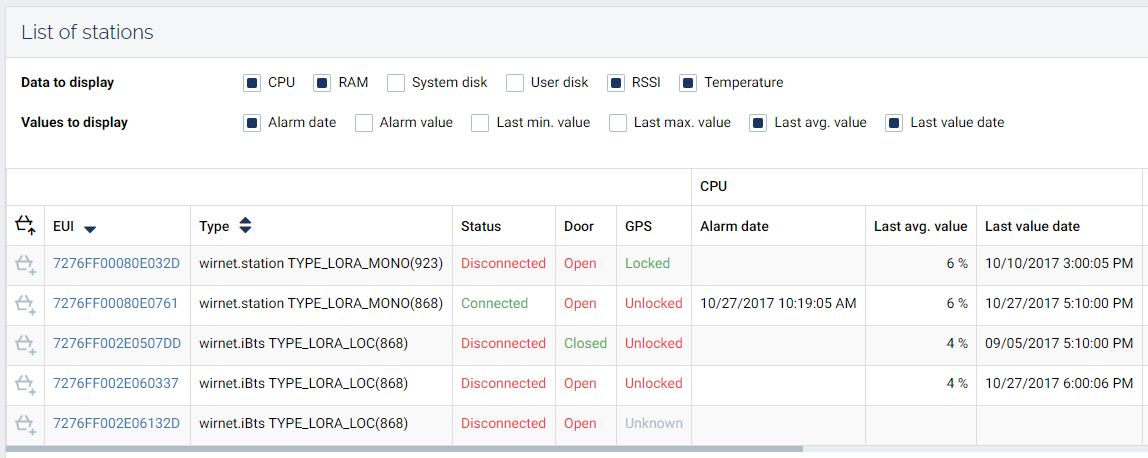1148x458 pixels.
Task: Add station 7276FF002E0507DD to basket
Action: point(25,344)
